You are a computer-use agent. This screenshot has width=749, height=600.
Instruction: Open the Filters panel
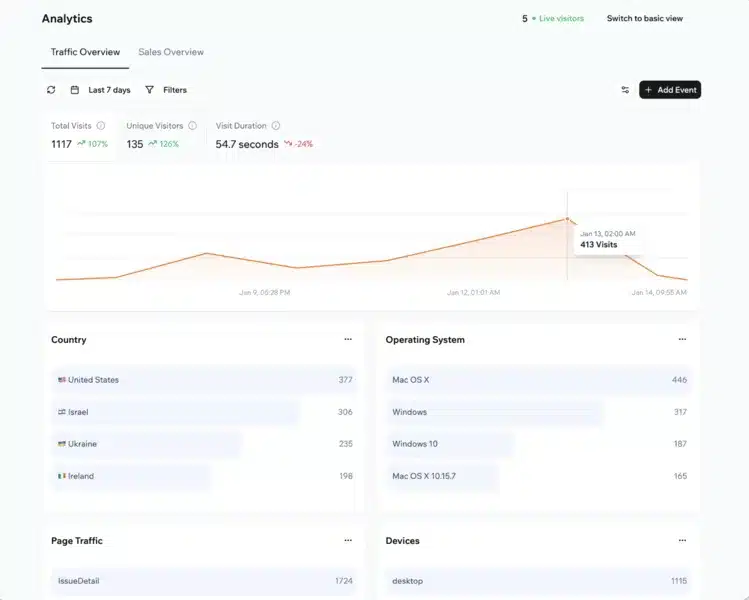[x=175, y=90]
